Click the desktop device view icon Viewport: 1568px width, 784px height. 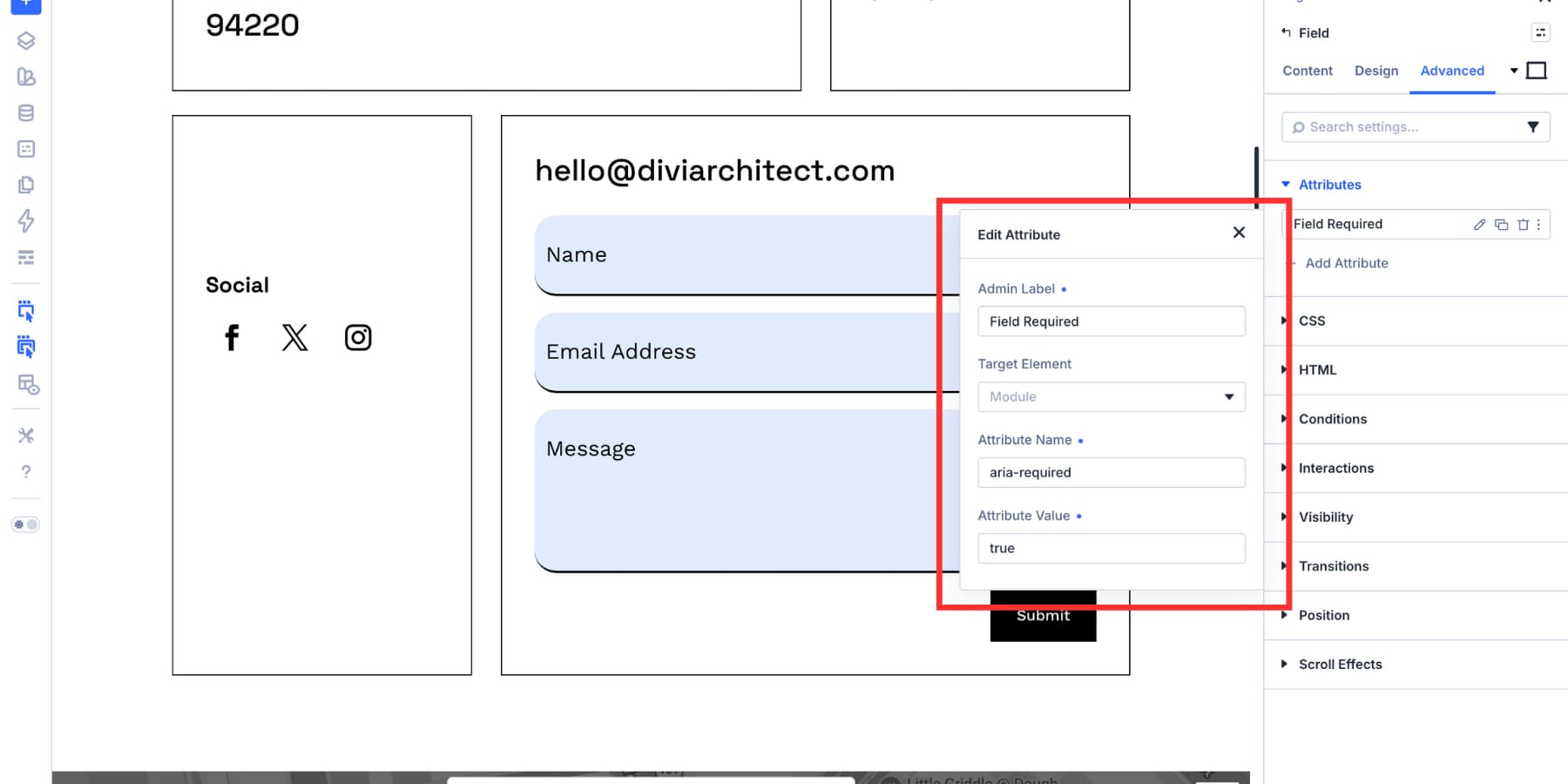(1537, 71)
